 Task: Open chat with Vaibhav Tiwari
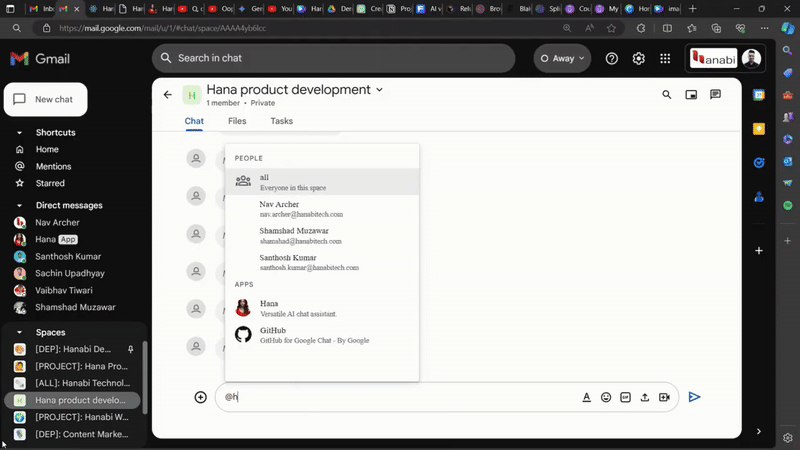point(64,290)
